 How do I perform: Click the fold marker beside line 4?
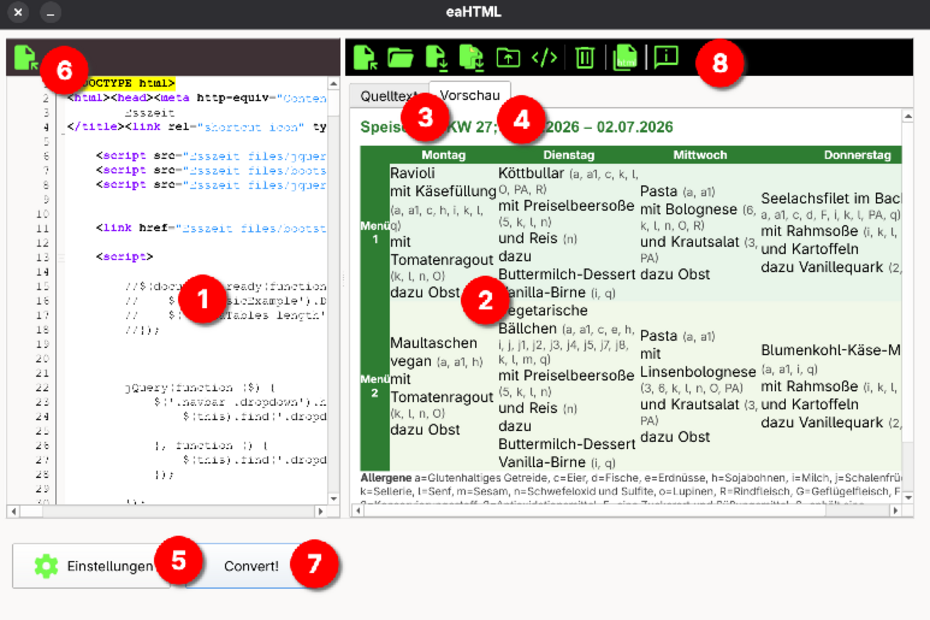click(x=62, y=133)
